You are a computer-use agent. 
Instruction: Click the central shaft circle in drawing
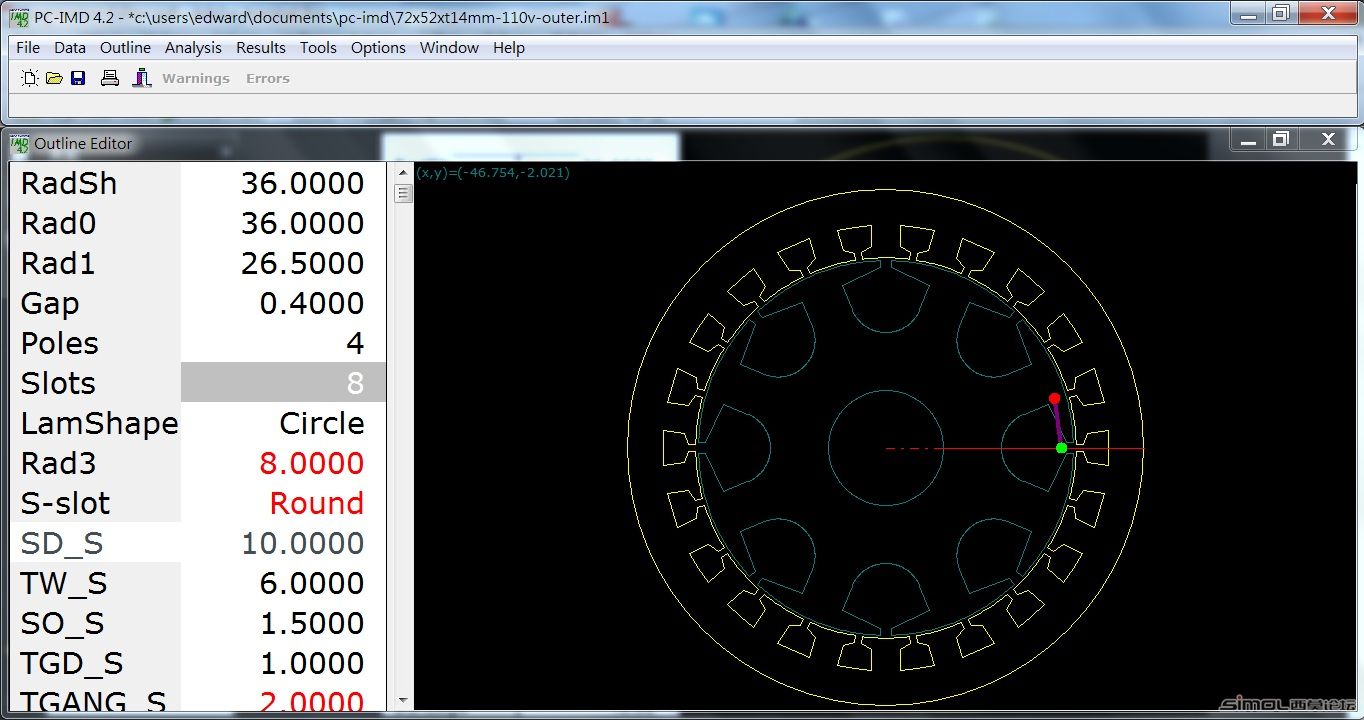pos(886,448)
